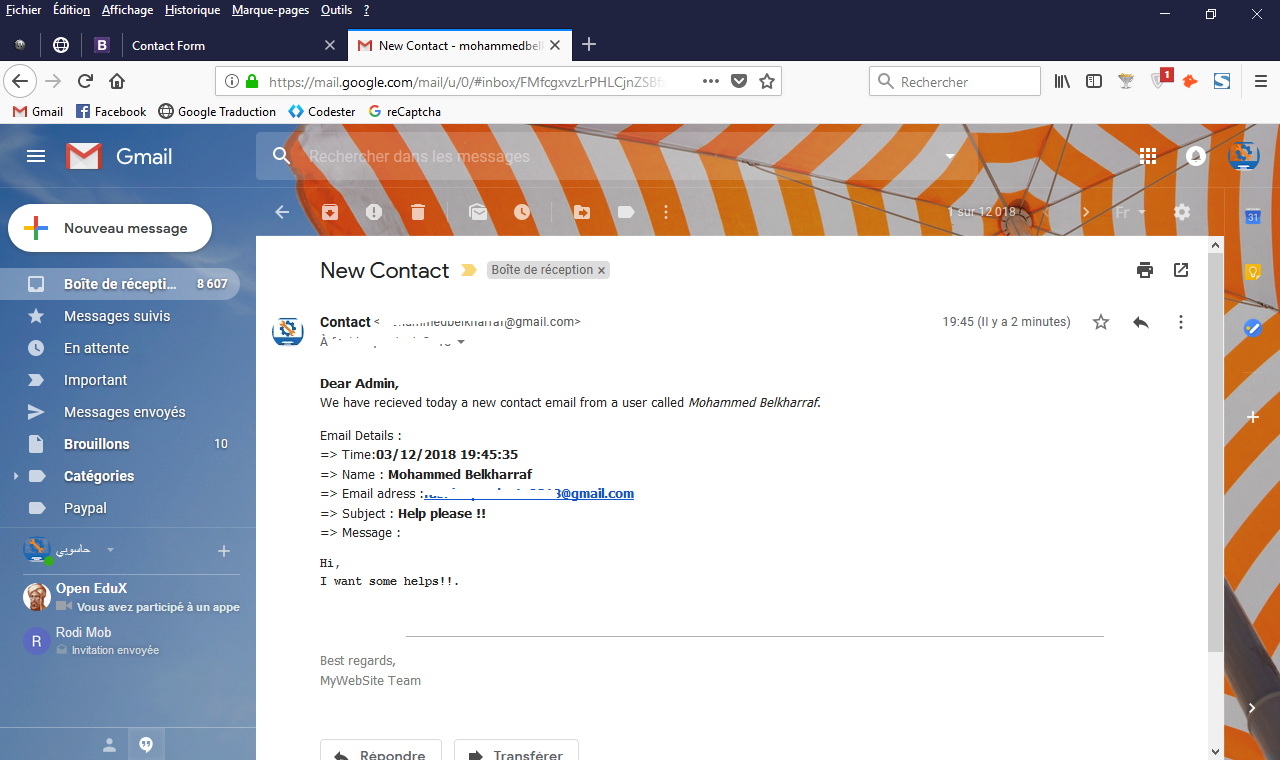Open Google Keep side panel
Screen dimensions: 1280x760
pyautogui.click(x=1252, y=272)
